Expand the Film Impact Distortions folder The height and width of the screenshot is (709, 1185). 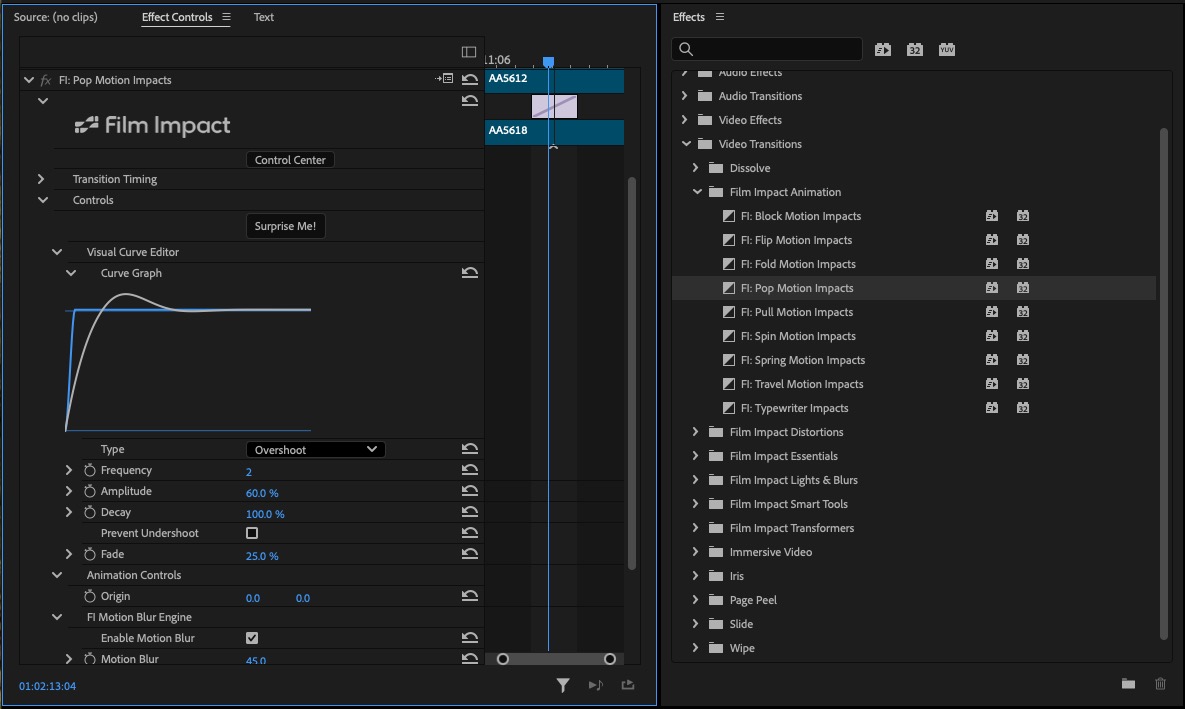[x=696, y=432]
